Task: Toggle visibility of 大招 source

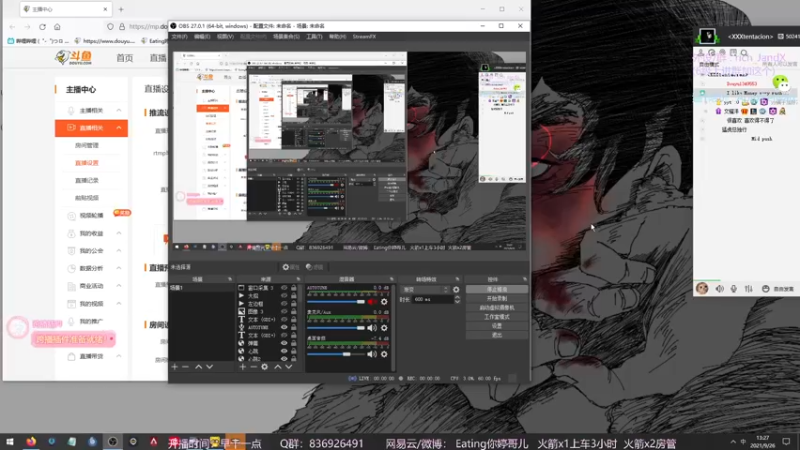Action: [284, 295]
